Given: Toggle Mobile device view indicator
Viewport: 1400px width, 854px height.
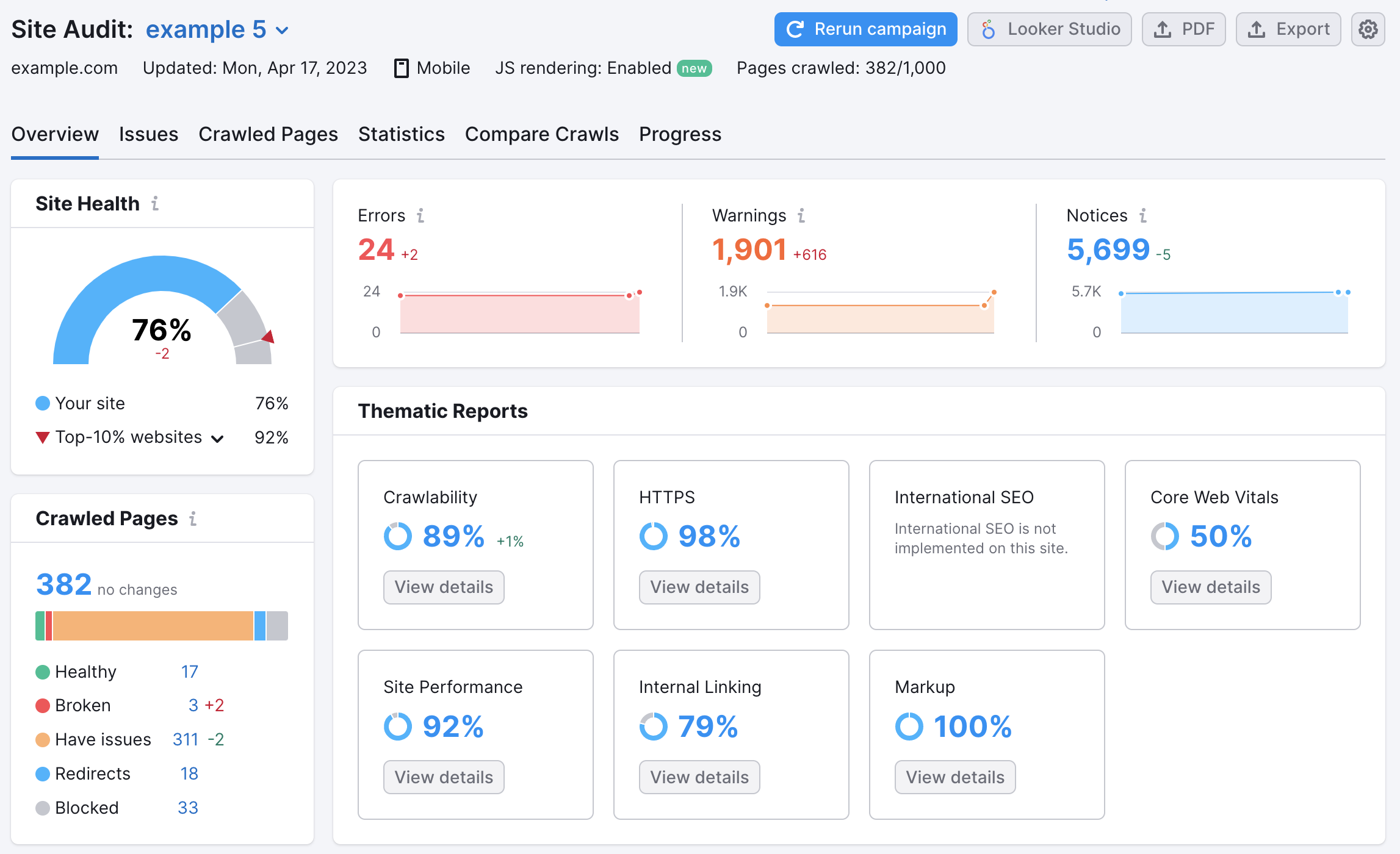Looking at the screenshot, I should (x=430, y=68).
